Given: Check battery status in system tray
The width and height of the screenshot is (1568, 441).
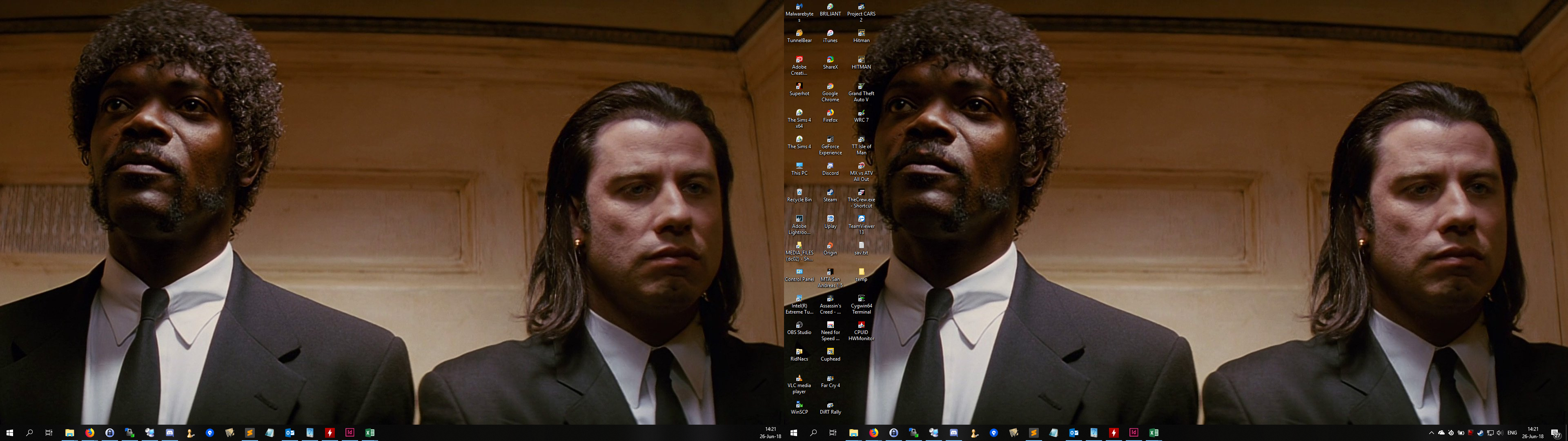Looking at the screenshot, I should click(x=1461, y=433).
